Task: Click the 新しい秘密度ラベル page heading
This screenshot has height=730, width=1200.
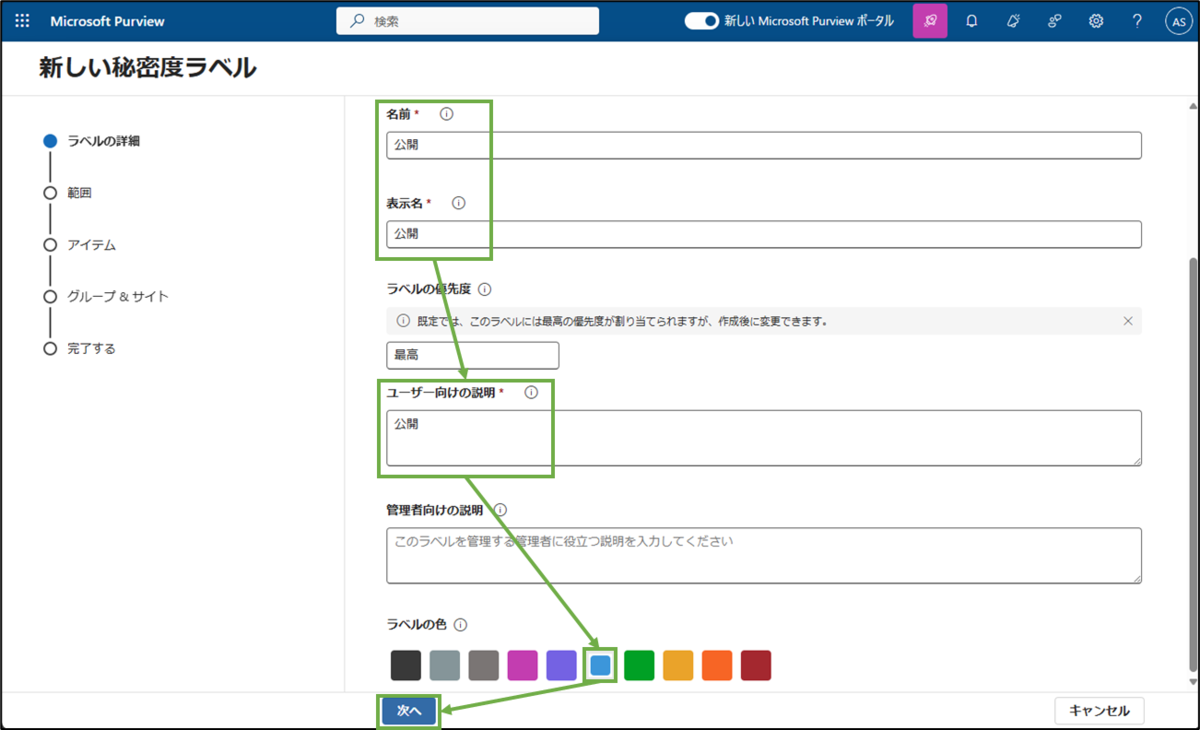Action: (x=148, y=68)
